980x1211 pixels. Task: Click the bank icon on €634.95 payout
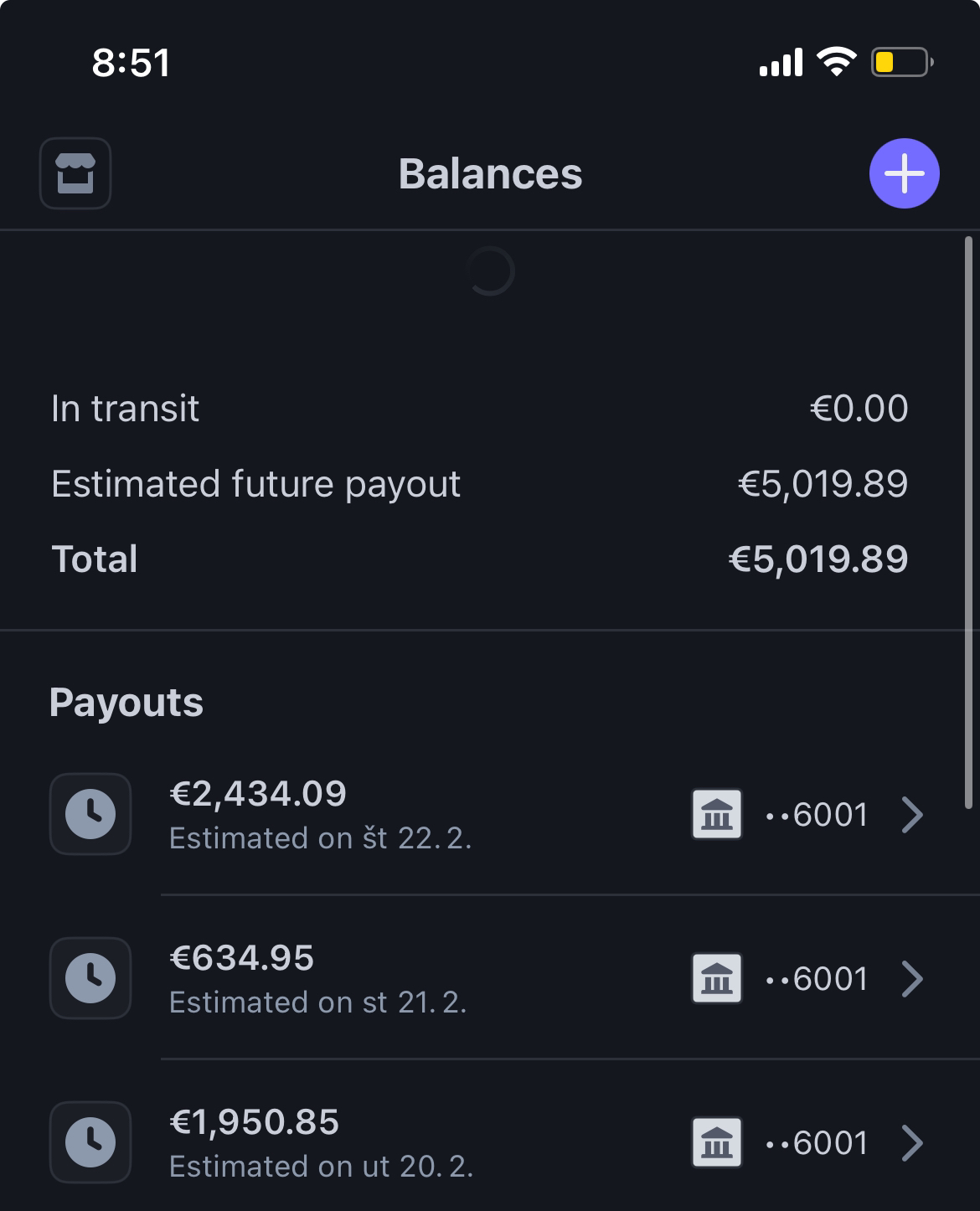point(716,978)
